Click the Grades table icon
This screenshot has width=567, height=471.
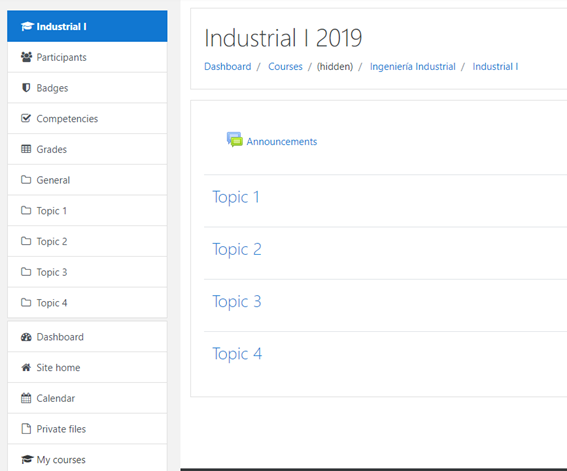[x=26, y=149]
